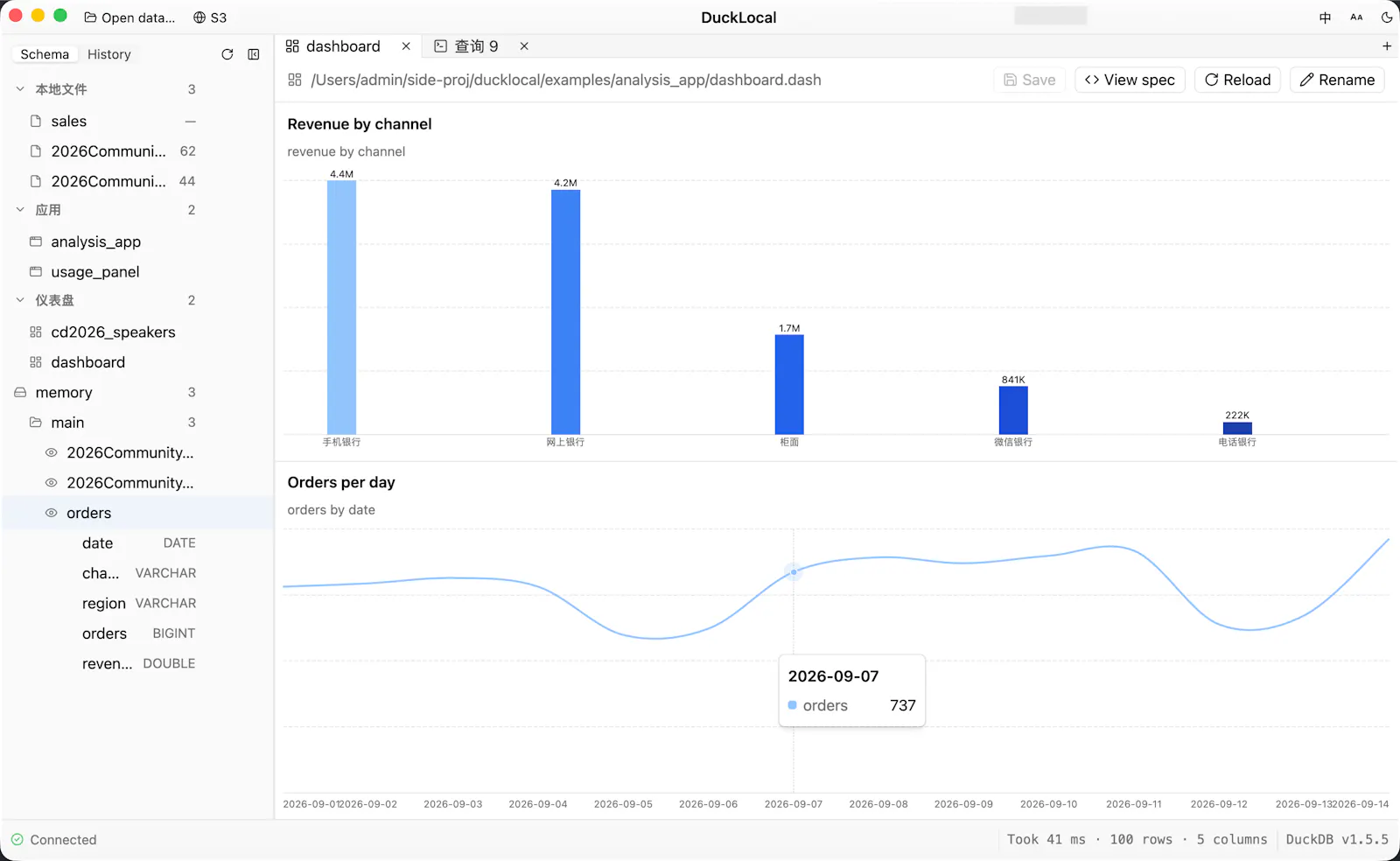Open View spec

[x=1130, y=80]
